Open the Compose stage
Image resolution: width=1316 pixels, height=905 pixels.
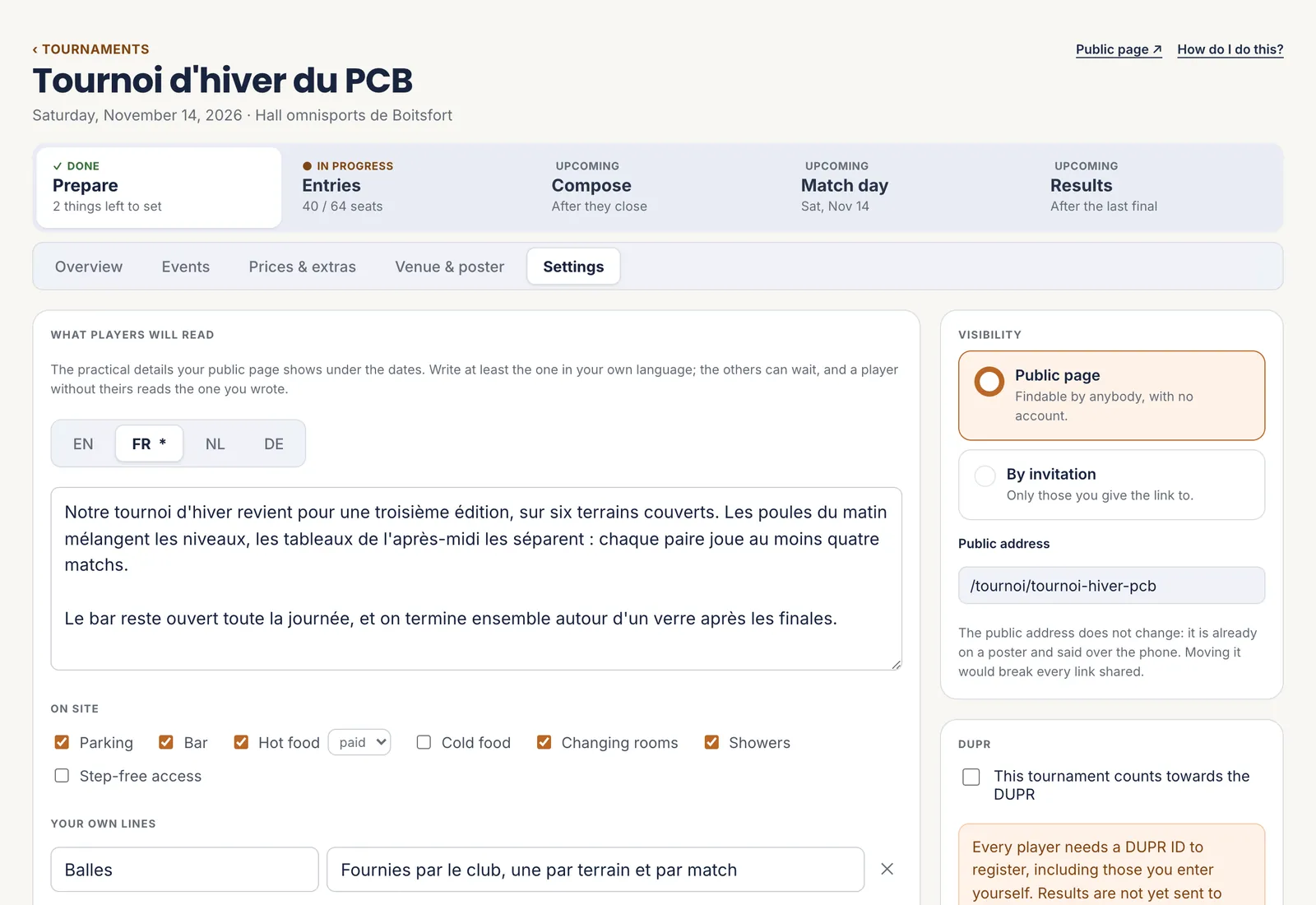point(657,188)
